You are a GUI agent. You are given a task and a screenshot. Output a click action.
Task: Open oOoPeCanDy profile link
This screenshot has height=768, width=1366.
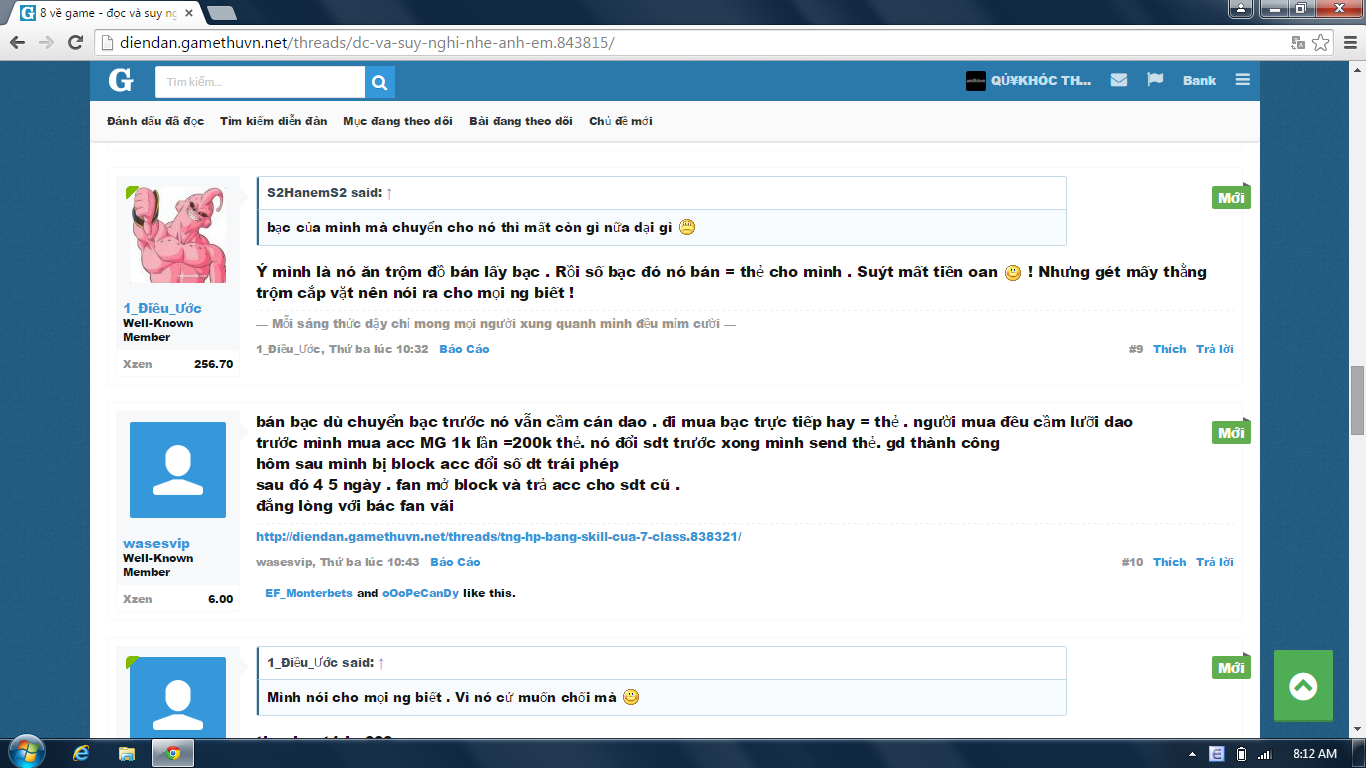point(420,593)
